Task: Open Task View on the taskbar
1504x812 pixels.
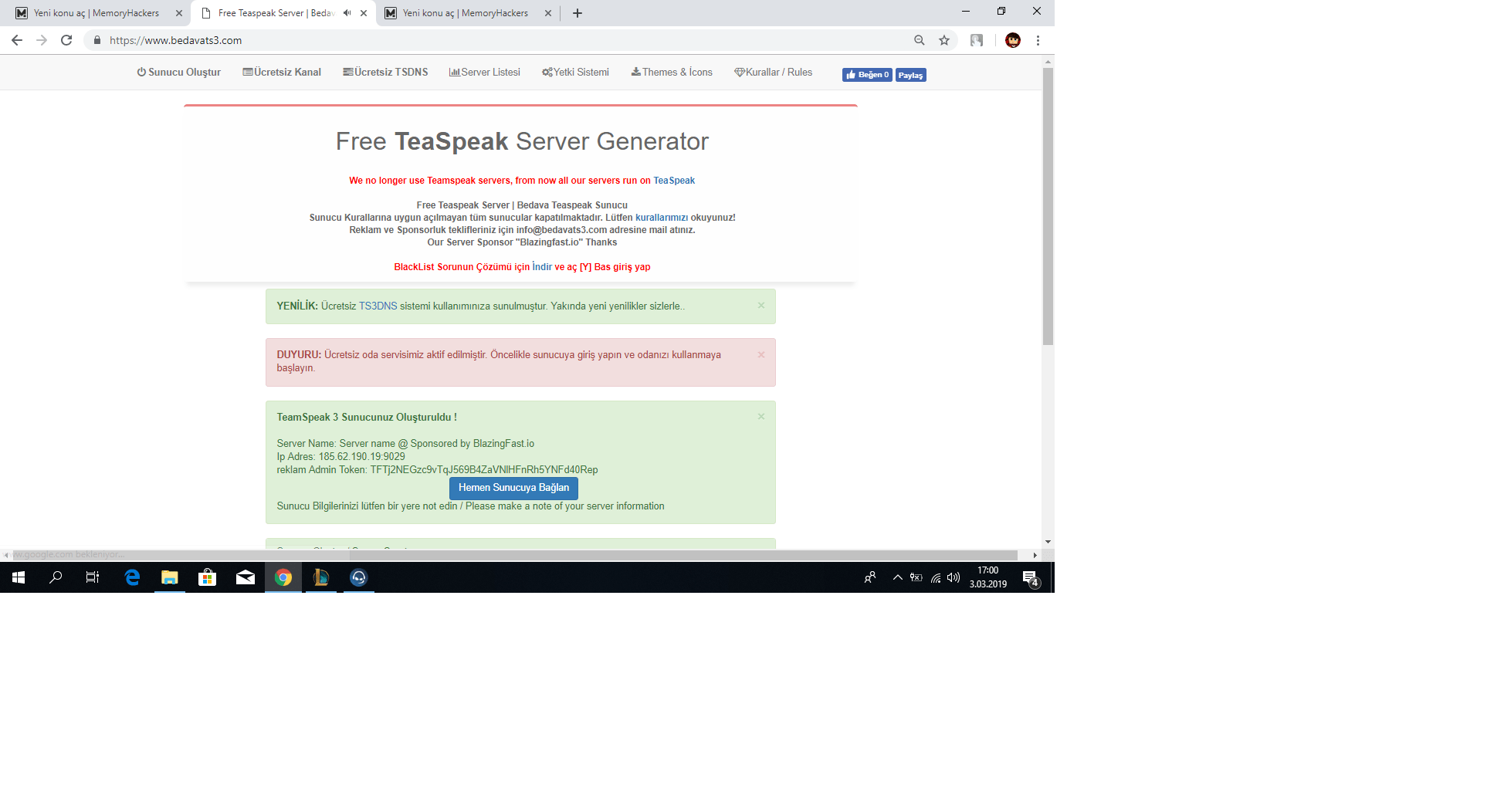Action: pos(93,577)
